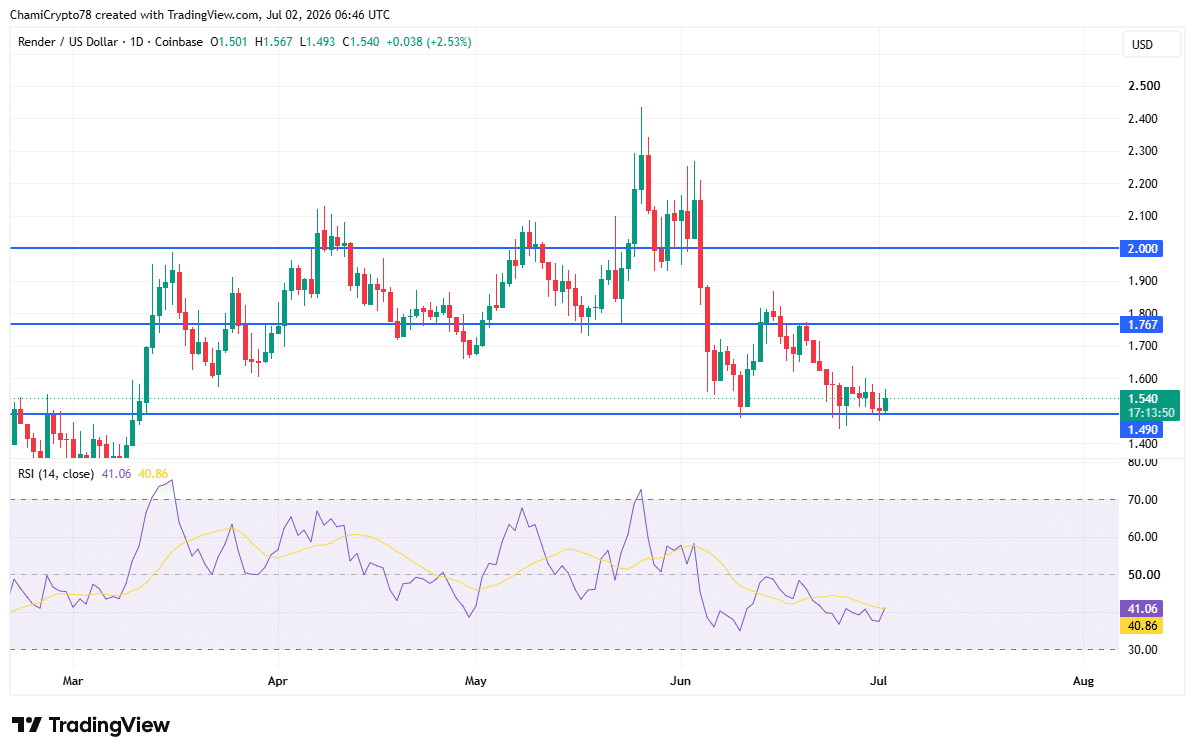Screen dimensions: 1195x755
Task: Click the current price 1.540 label
Action: click(x=1143, y=398)
